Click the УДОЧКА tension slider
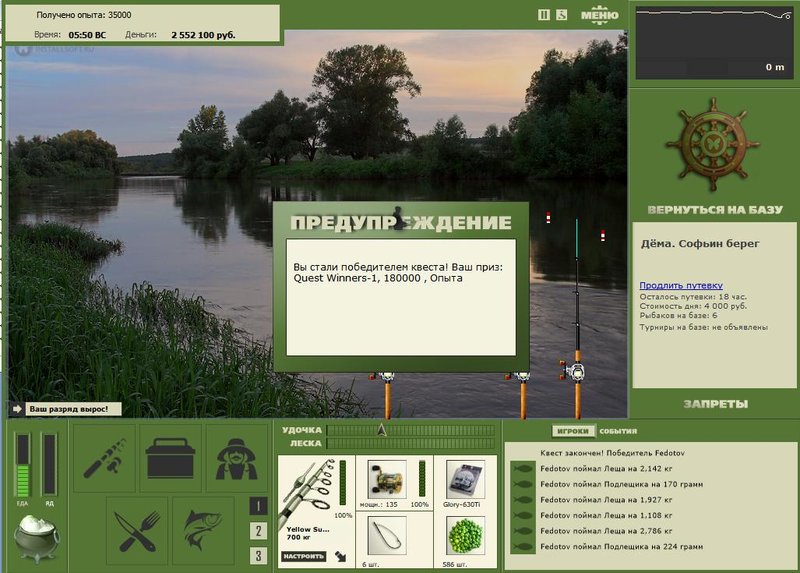The height and width of the screenshot is (573, 800). click(411, 430)
